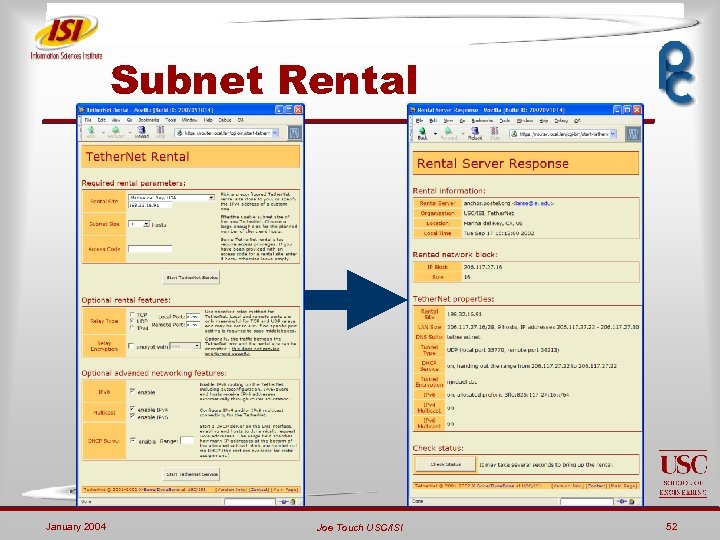Click email link beside Rental Server name
This screenshot has height=540, width=720.
533,203
